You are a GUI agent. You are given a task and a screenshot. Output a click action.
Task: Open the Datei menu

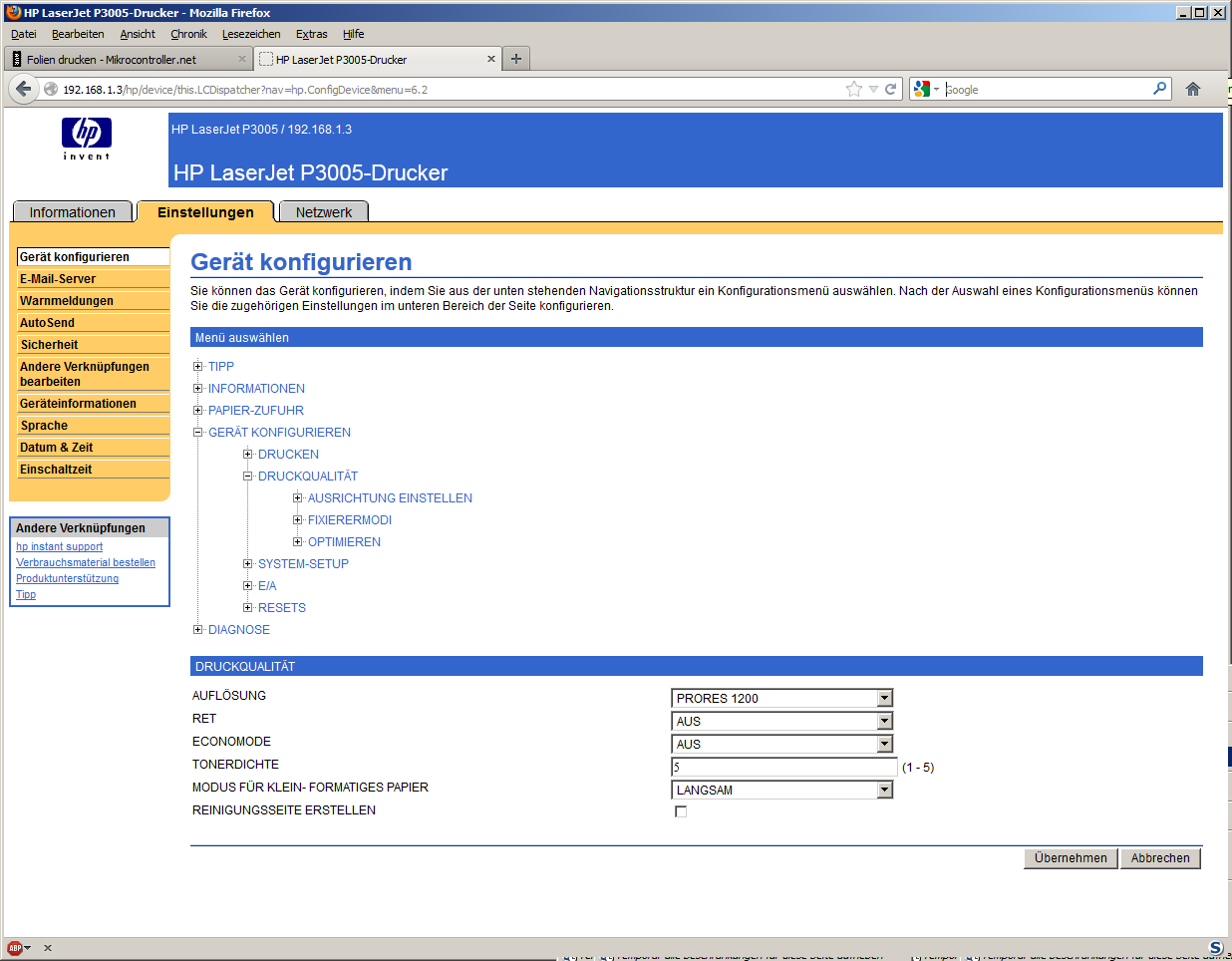point(24,34)
